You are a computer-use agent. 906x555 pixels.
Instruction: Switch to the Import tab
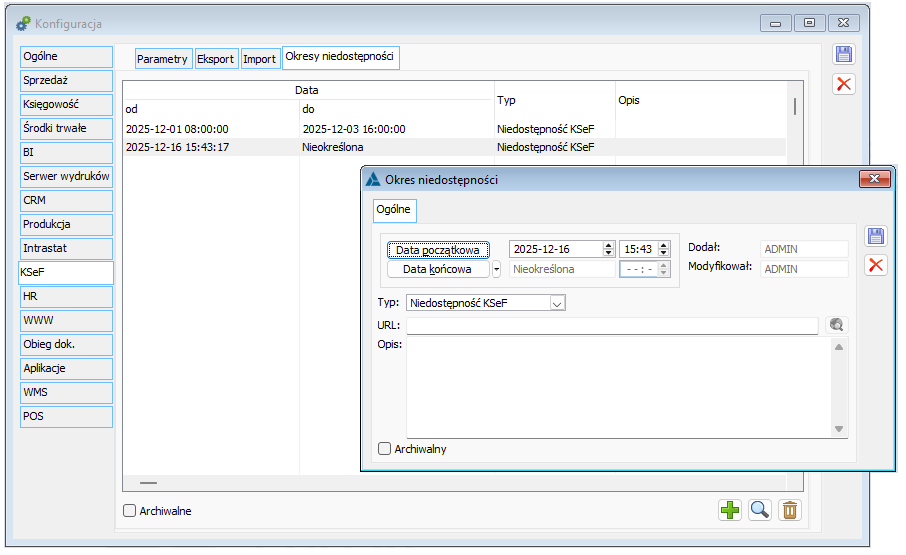(259, 59)
